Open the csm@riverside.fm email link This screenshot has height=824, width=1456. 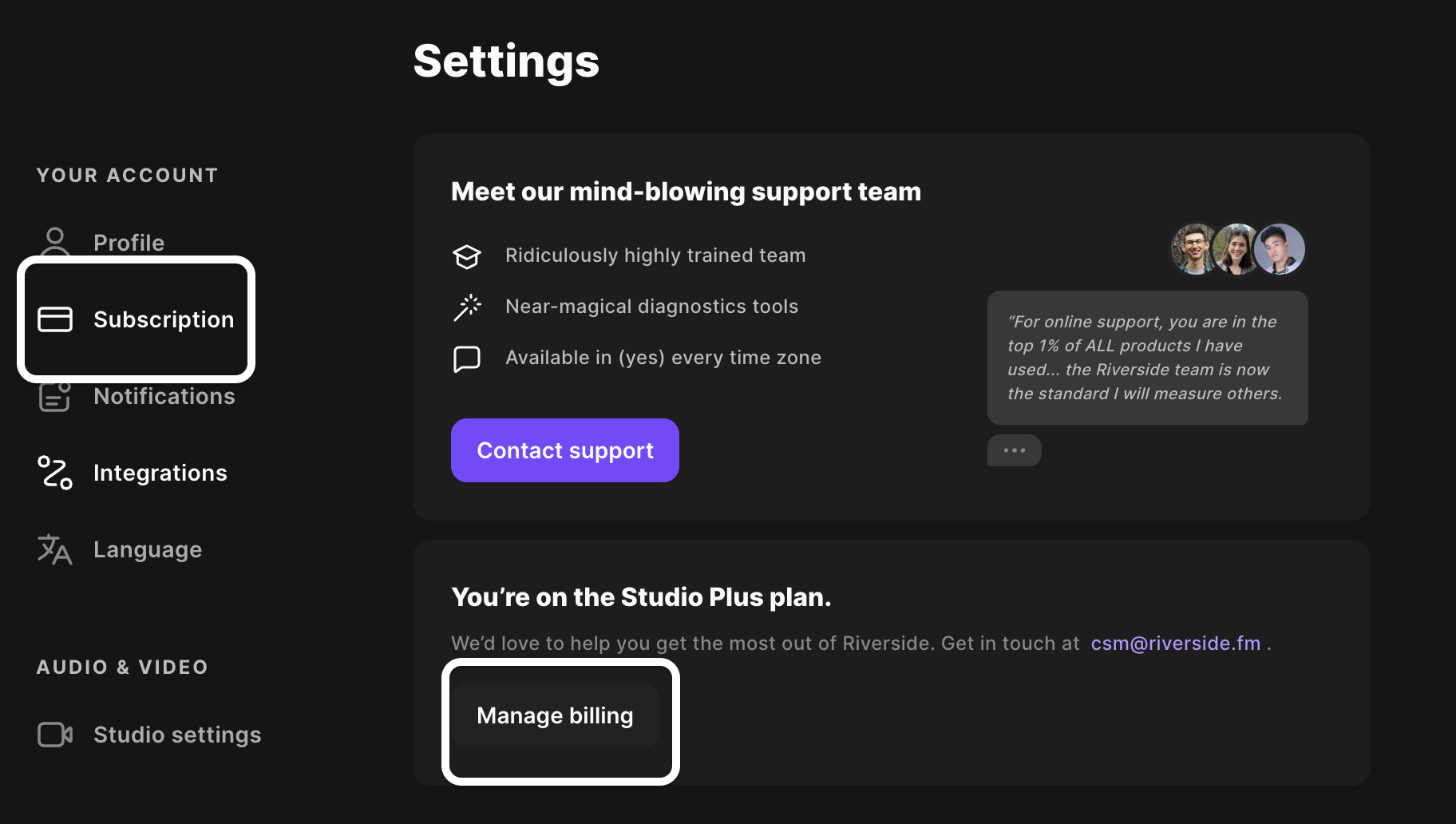1175,644
